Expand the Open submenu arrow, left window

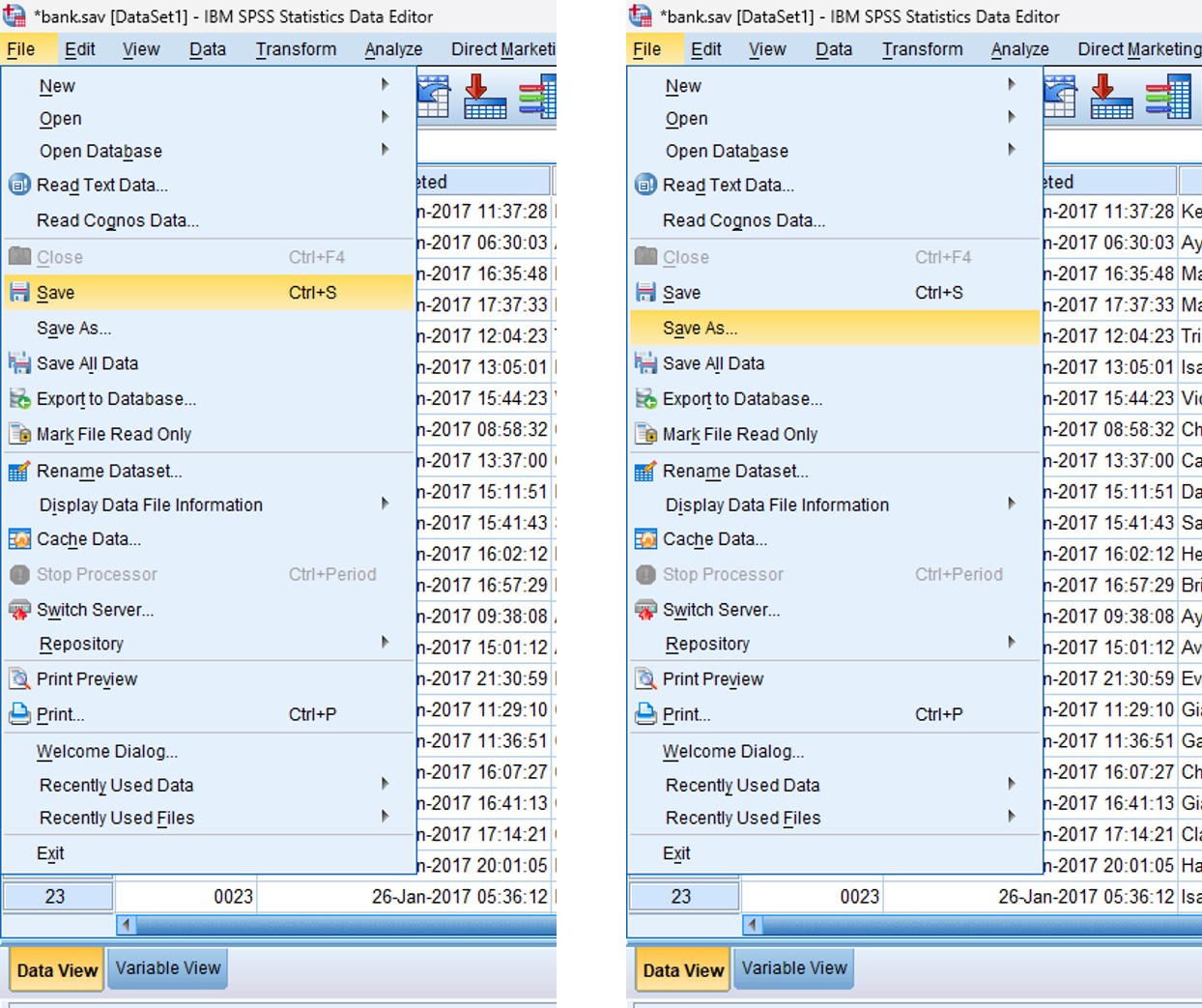point(385,117)
